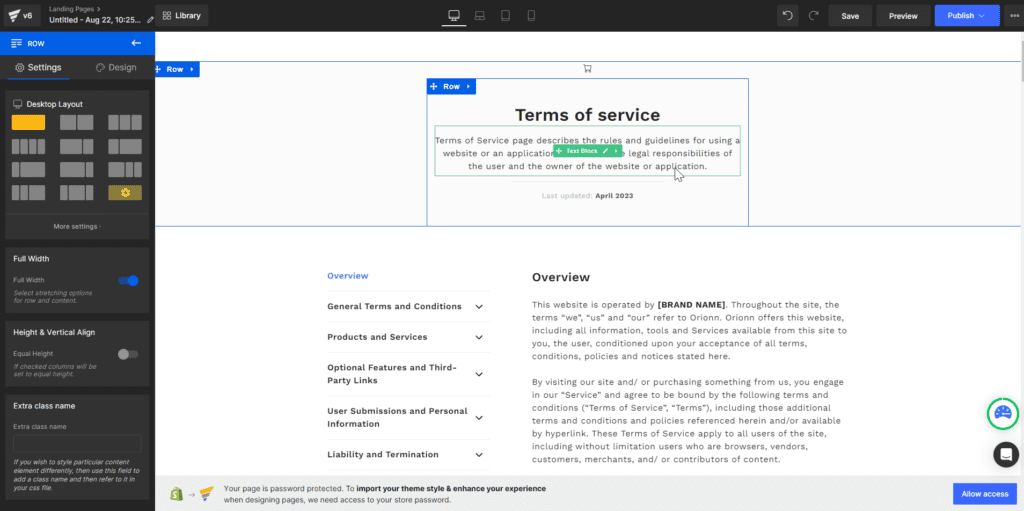Image resolution: width=1024 pixels, height=511 pixels.
Task: Click Desktop Layout monitor icon
Action: tap(18, 104)
